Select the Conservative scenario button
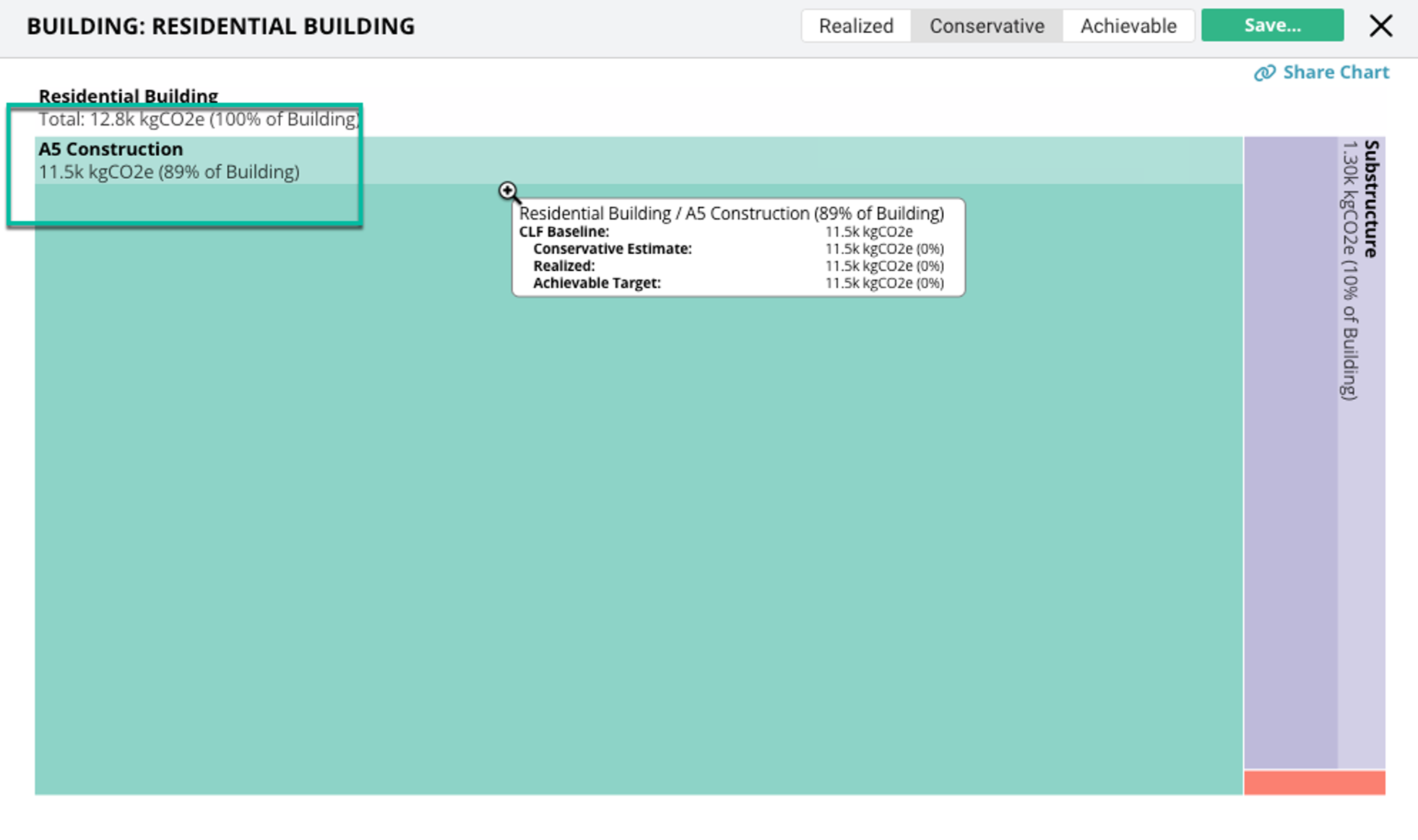This screenshot has width=1418, height=840. pos(986,26)
